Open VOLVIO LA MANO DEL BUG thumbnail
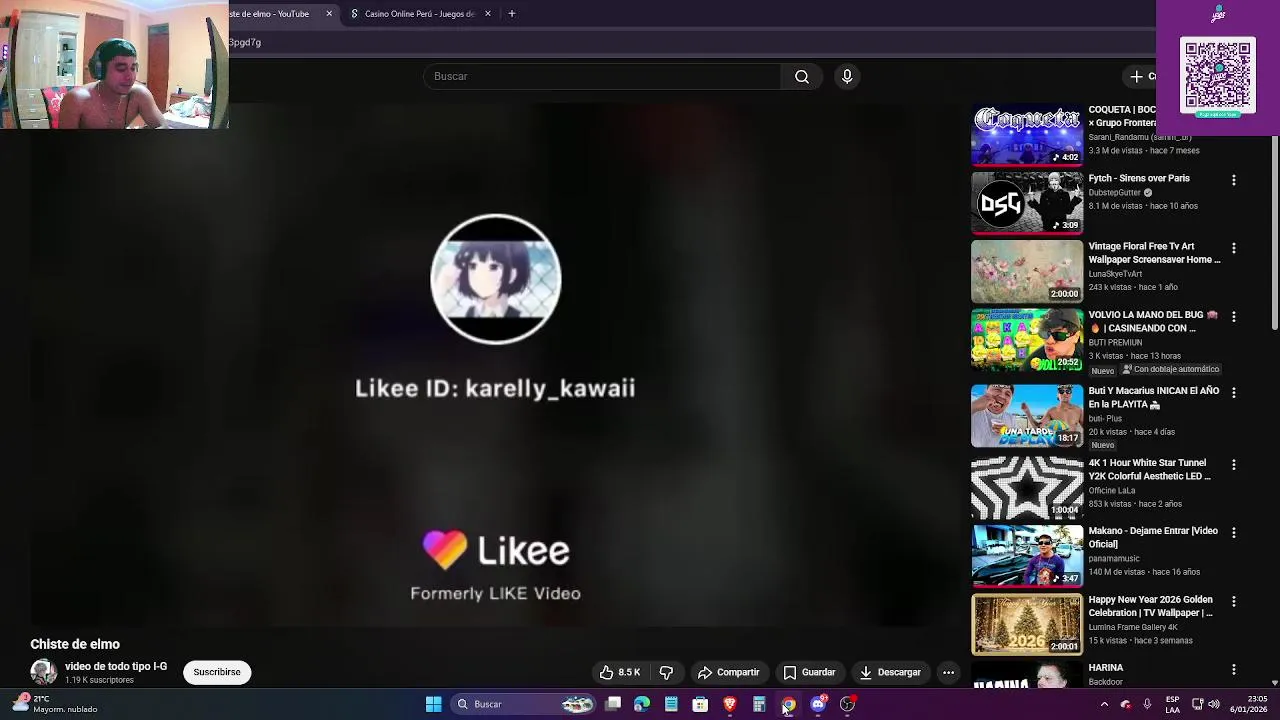The height and width of the screenshot is (720, 1280). coord(1027,340)
